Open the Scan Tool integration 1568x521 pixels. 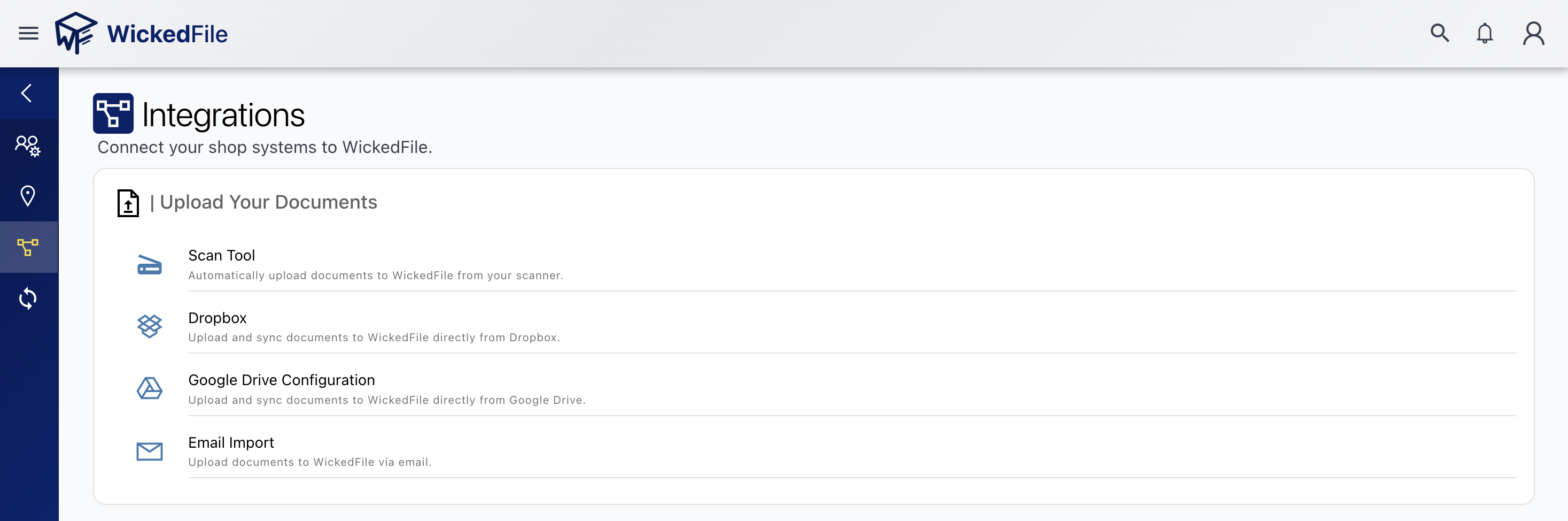click(222, 255)
